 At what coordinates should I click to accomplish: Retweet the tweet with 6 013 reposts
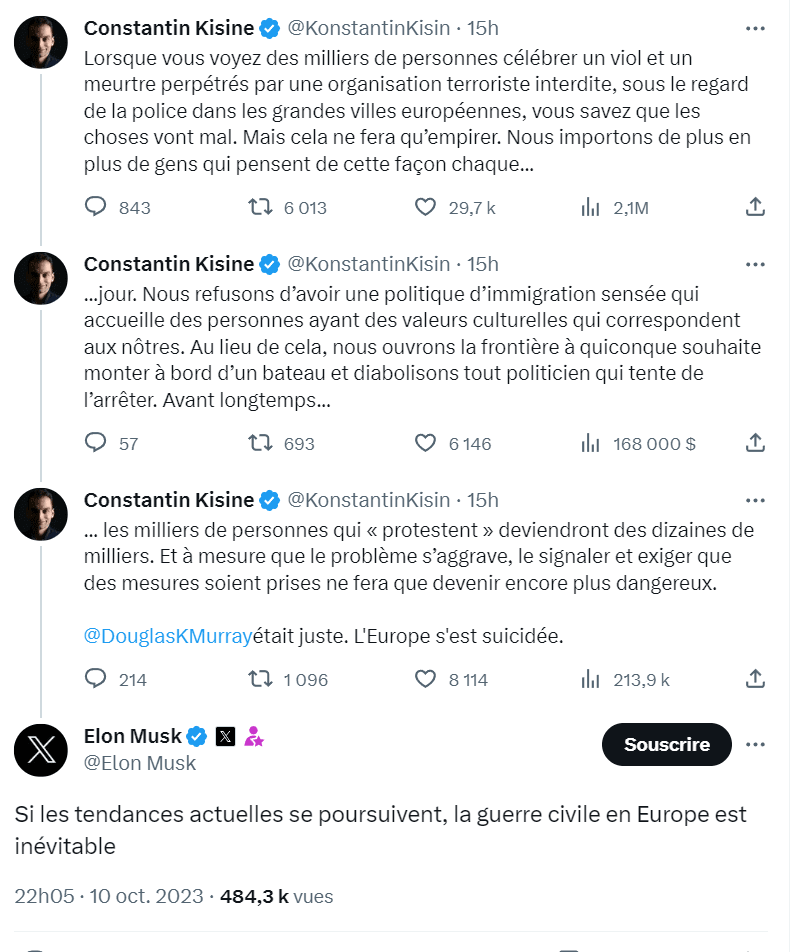pos(260,207)
